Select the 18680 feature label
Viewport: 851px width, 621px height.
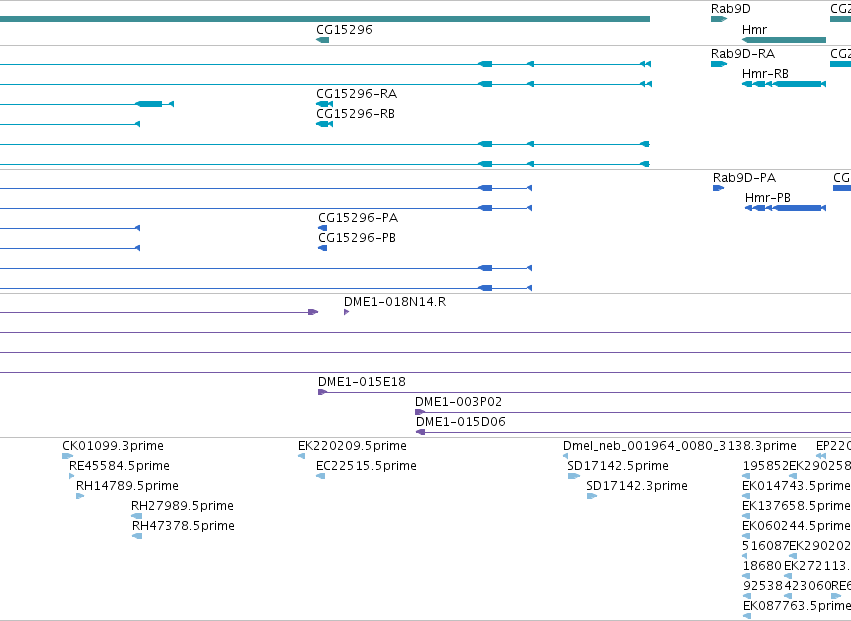pos(762,566)
